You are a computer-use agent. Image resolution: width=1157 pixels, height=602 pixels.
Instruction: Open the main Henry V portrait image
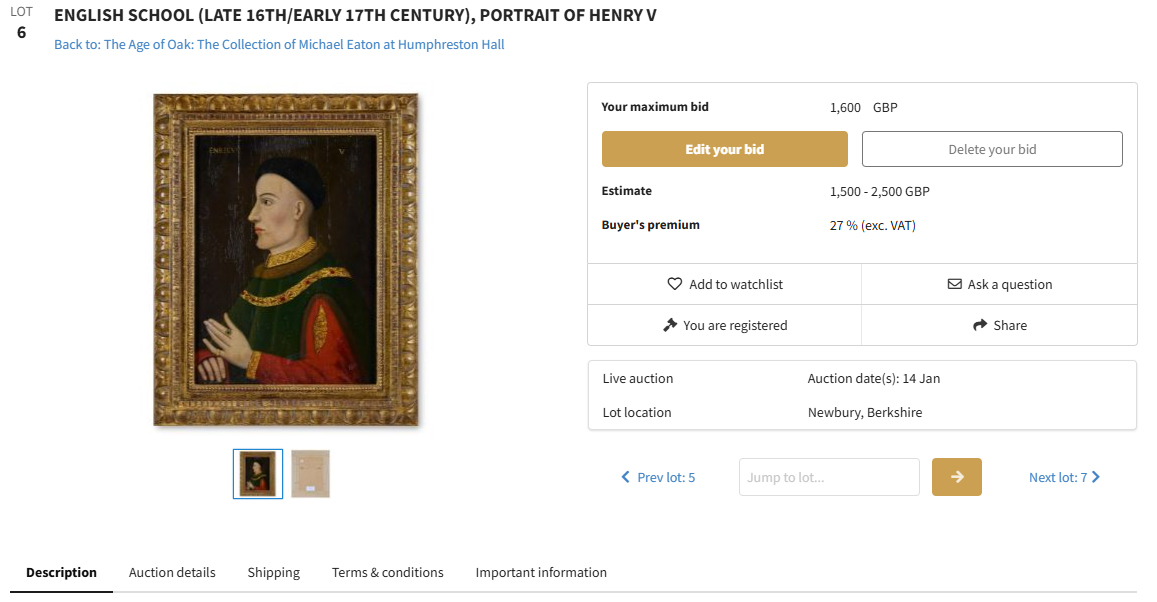click(x=286, y=260)
